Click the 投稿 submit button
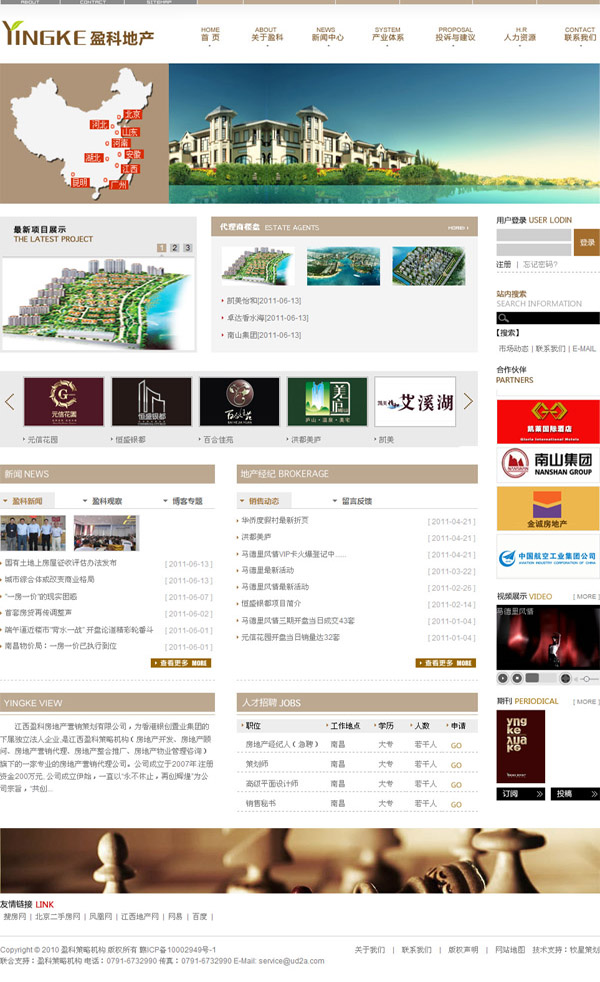Image resolution: width=600 pixels, height=982 pixels. pyautogui.click(x=575, y=793)
